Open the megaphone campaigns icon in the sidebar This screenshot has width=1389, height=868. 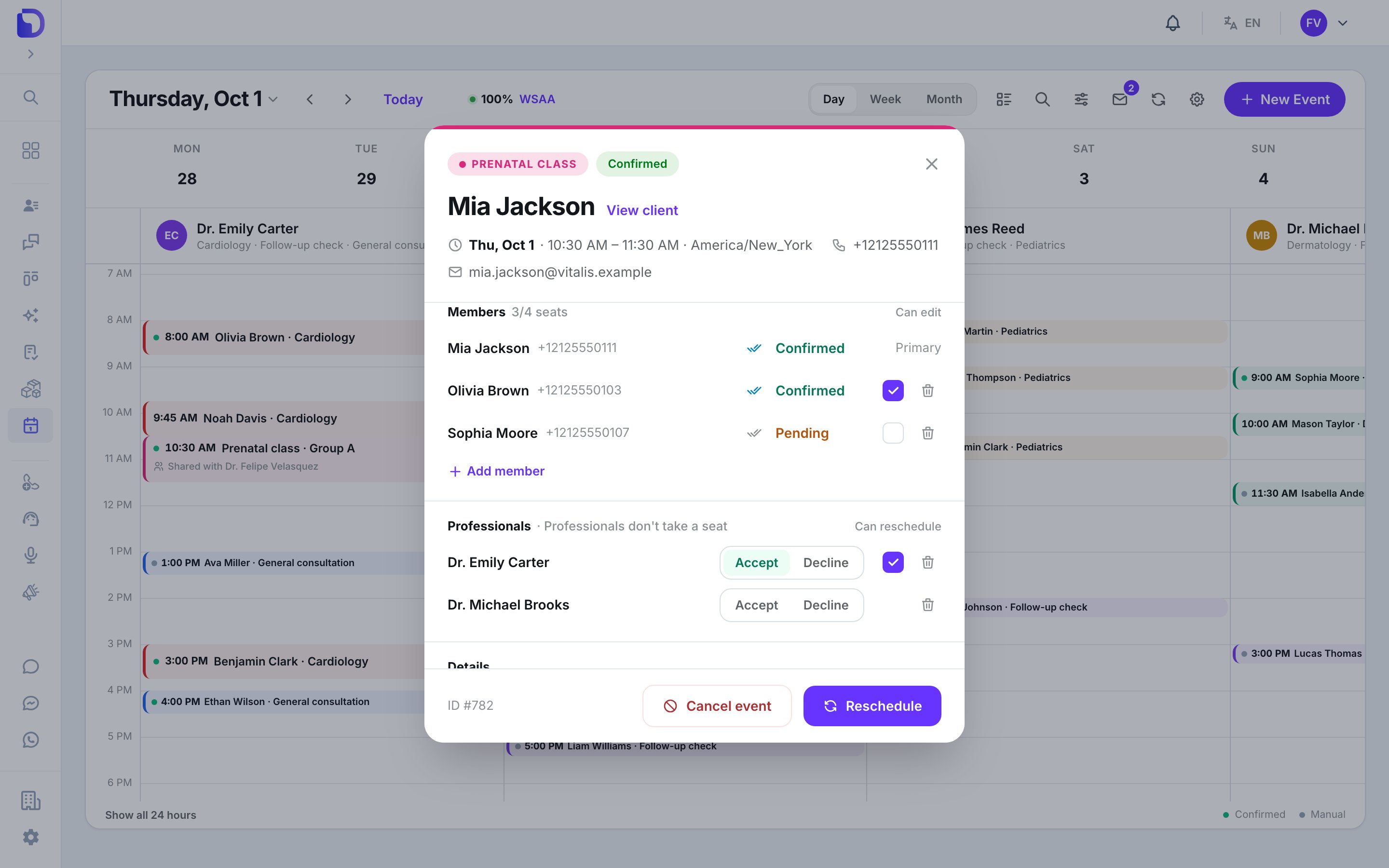tap(30, 592)
